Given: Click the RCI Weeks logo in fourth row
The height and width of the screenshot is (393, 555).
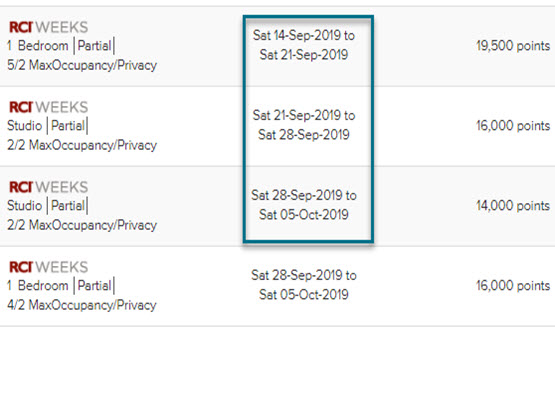Looking at the screenshot, I should tap(48, 267).
